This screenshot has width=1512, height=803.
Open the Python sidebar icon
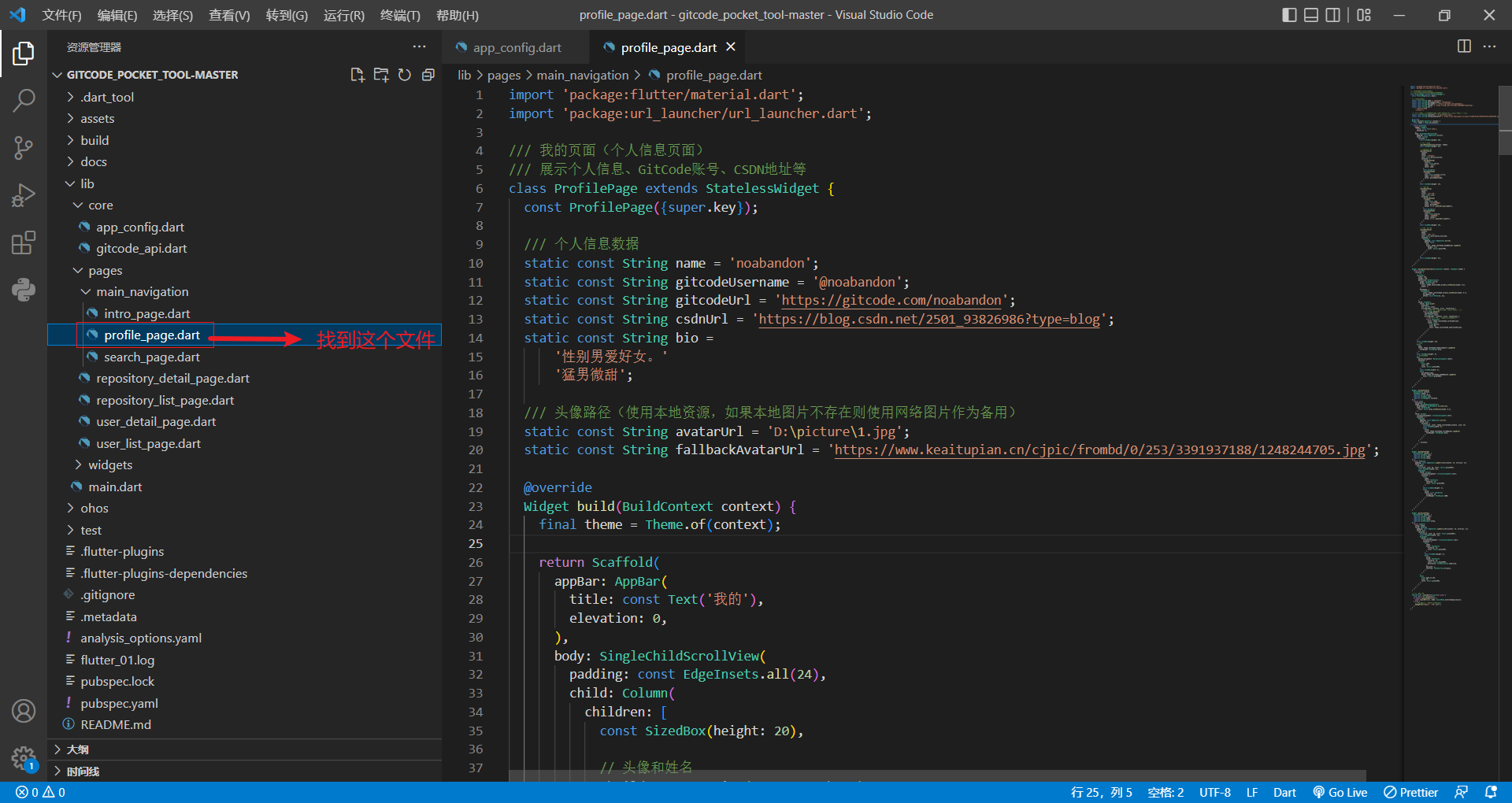(24, 290)
